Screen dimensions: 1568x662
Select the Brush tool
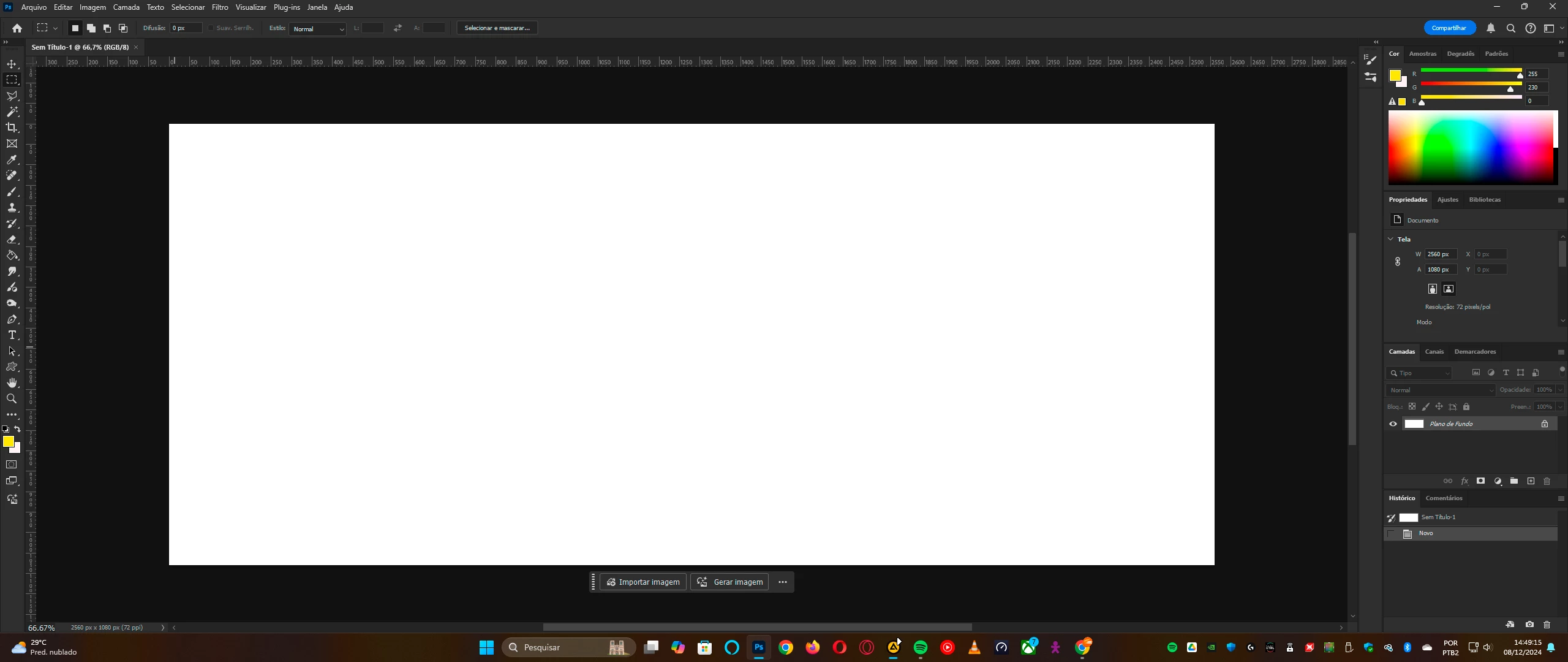tap(12, 192)
